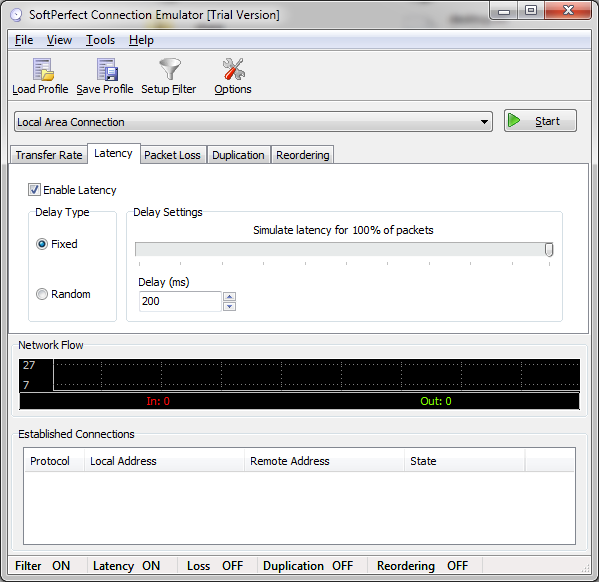Click the app icon in title bar
599x582 pixels.
click(x=16, y=15)
